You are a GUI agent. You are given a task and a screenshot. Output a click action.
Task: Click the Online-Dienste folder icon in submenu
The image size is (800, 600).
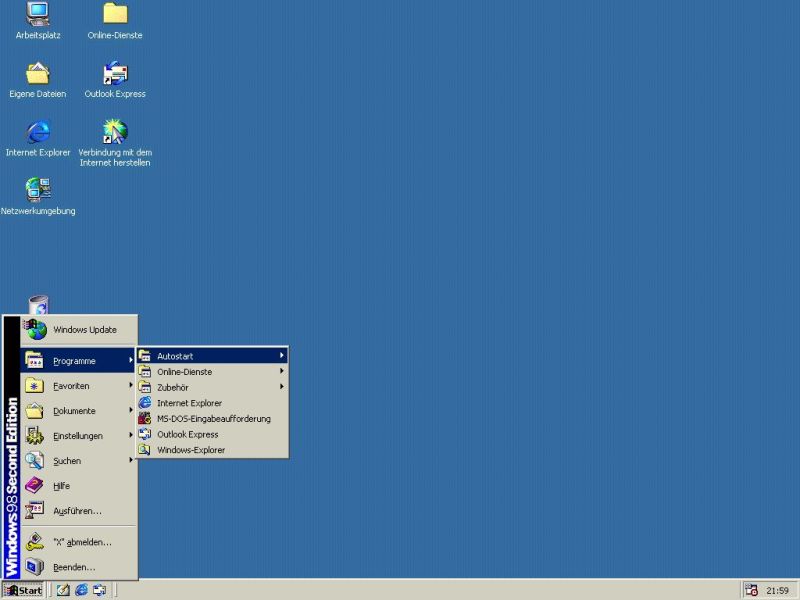click(x=145, y=371)
